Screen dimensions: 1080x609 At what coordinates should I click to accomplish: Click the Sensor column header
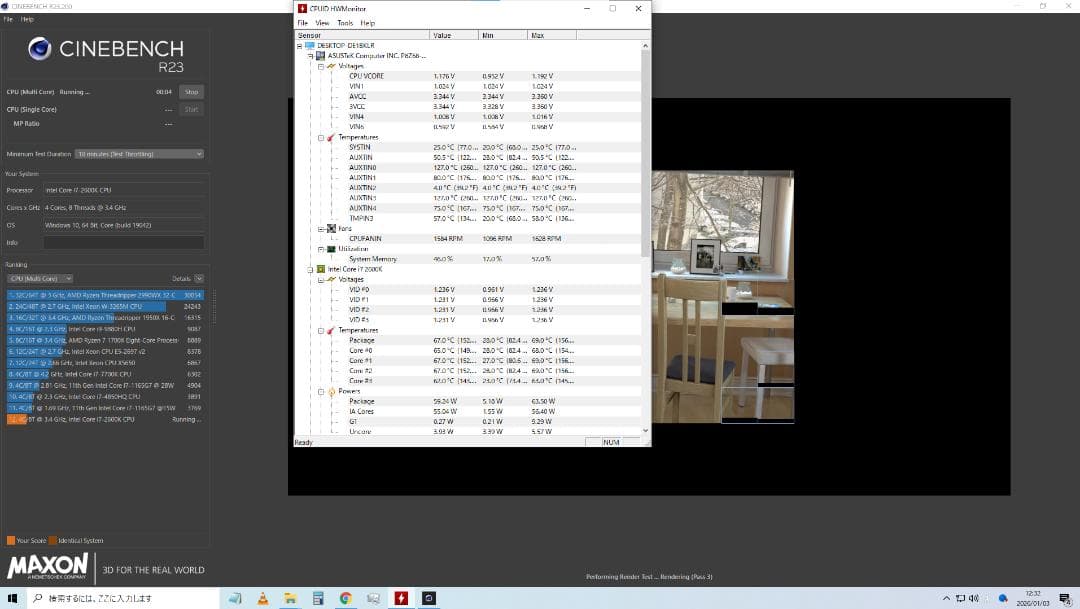click(363, 35)
